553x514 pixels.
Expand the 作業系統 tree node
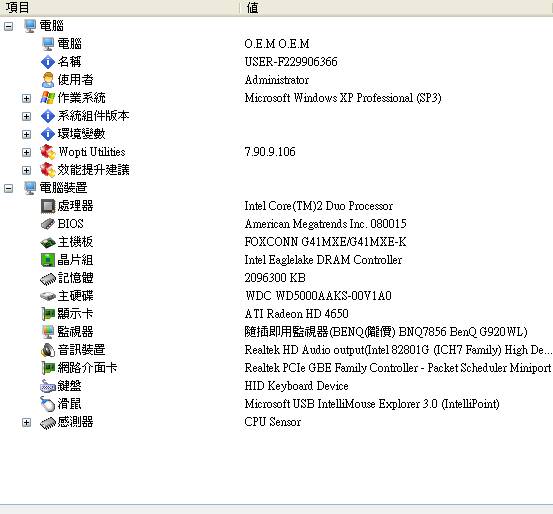(x=26, y=98)
